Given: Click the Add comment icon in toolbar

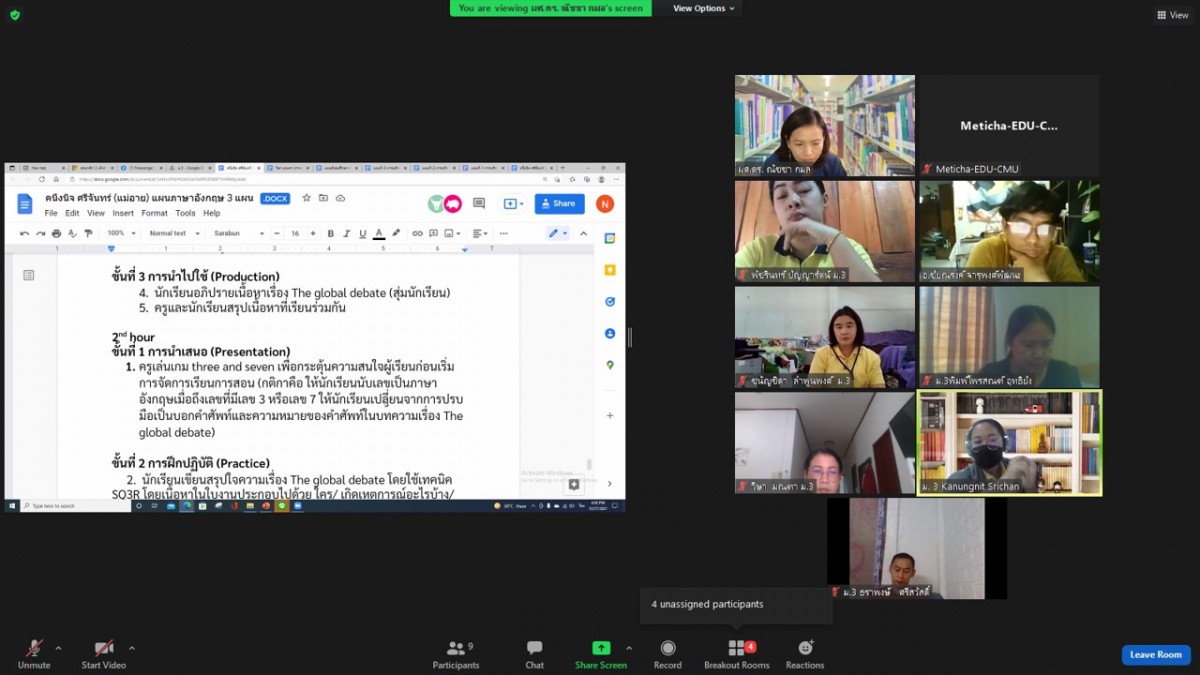Looking at the screenshot, I should (x=433, y=233).
